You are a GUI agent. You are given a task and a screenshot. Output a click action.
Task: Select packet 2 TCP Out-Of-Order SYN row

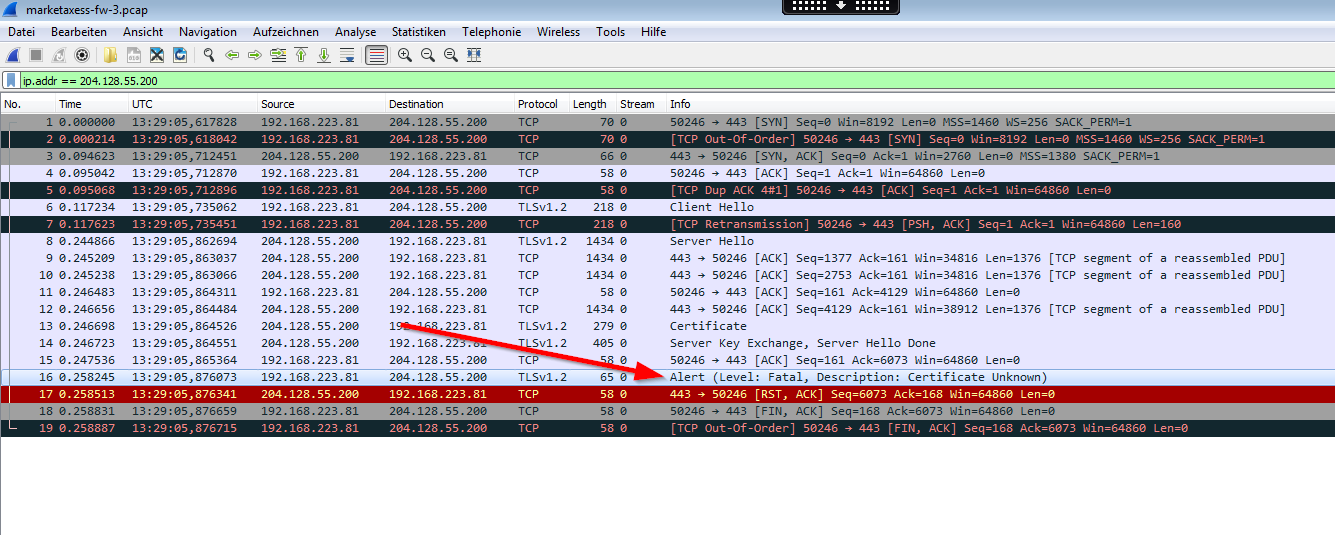[667, 139]
